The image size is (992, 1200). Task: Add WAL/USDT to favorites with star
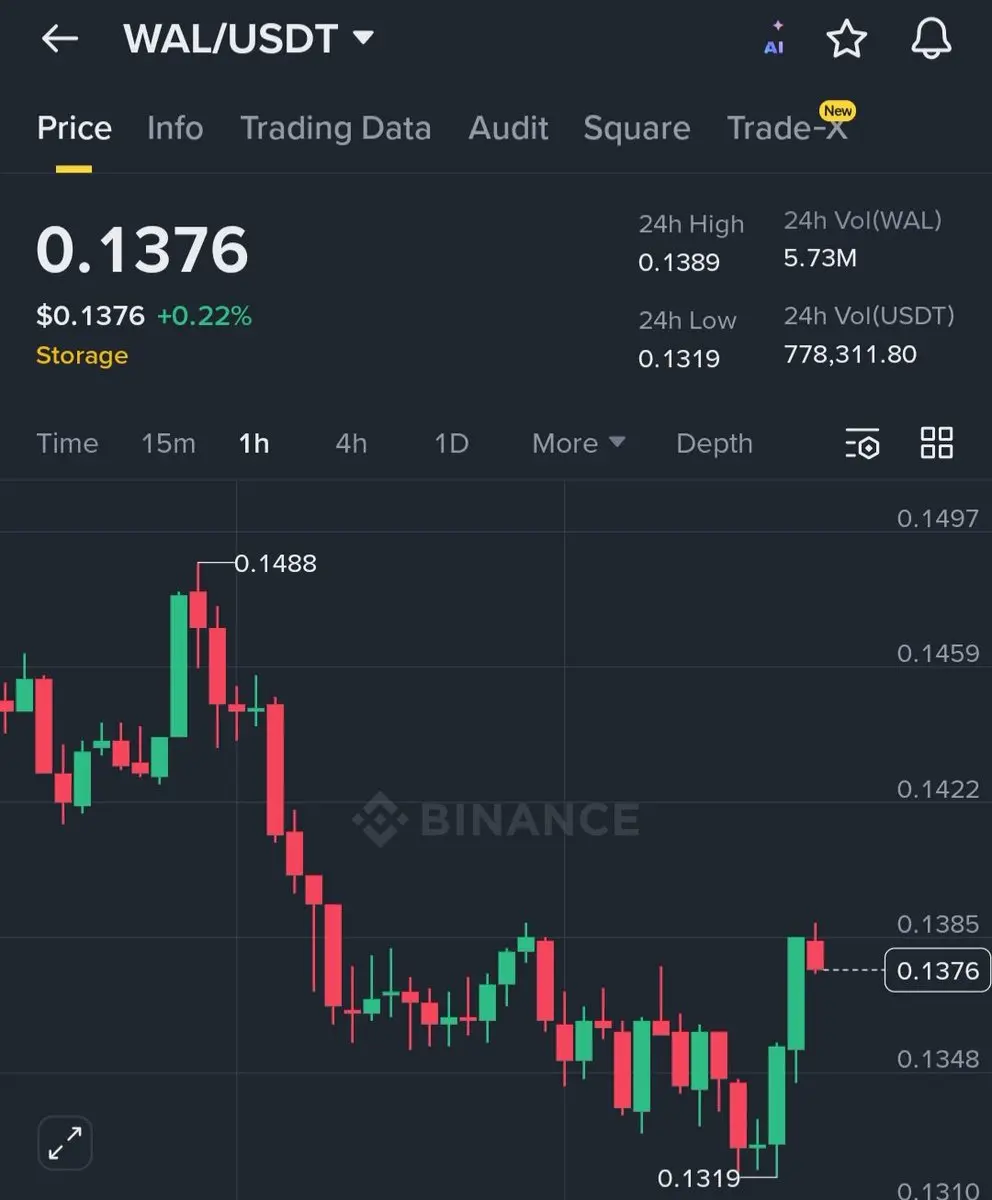point(846,38)
